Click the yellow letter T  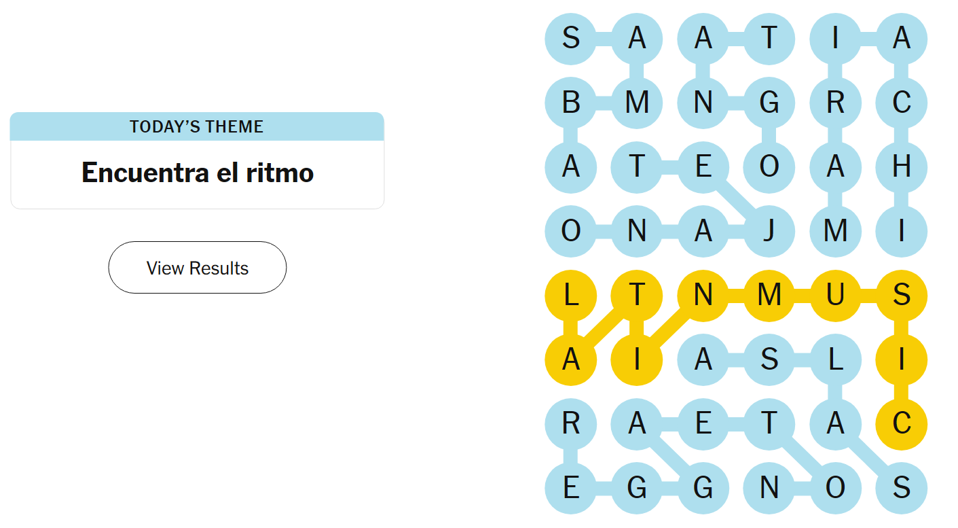coord(637,296)
